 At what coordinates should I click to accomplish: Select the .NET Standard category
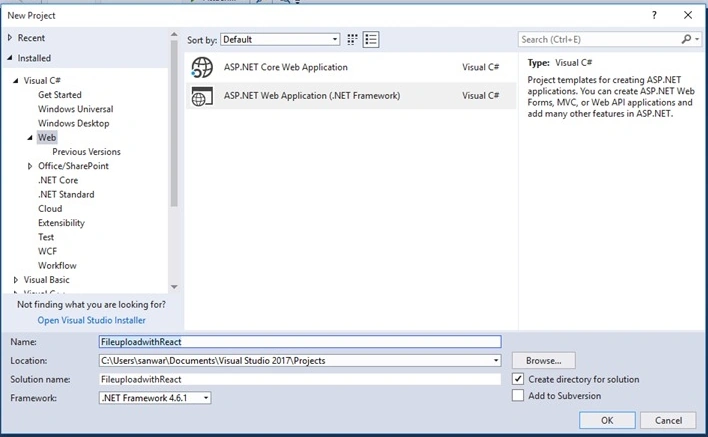66,195
